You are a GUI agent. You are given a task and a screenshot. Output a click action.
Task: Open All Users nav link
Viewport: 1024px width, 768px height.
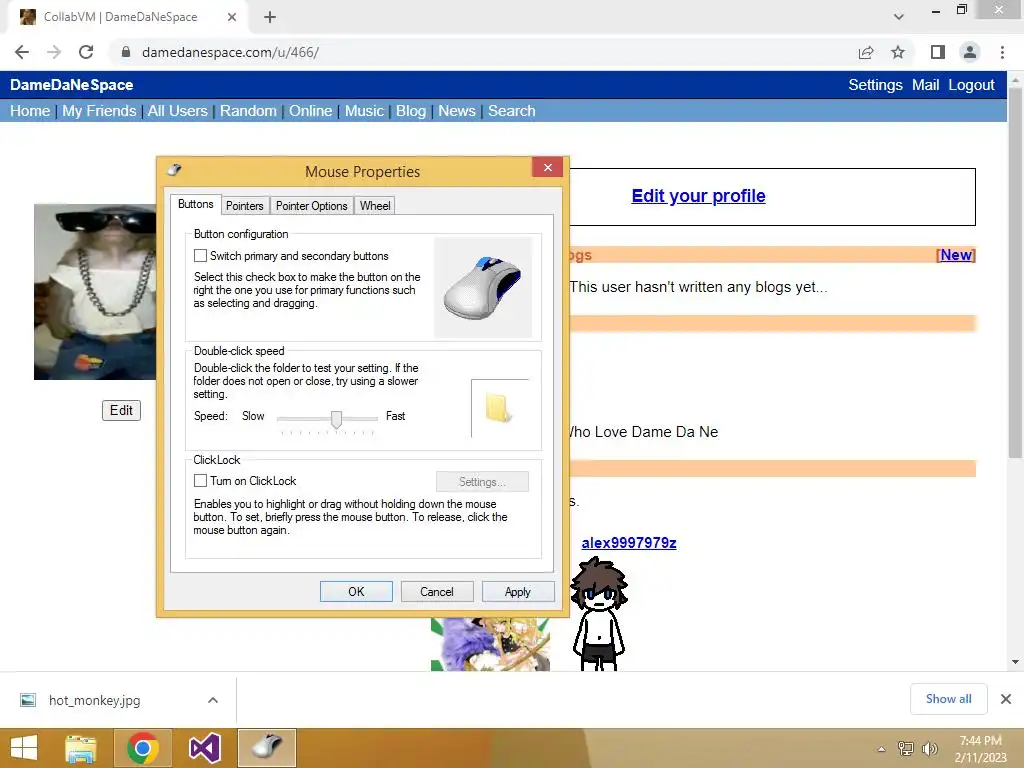coord(178,111)
